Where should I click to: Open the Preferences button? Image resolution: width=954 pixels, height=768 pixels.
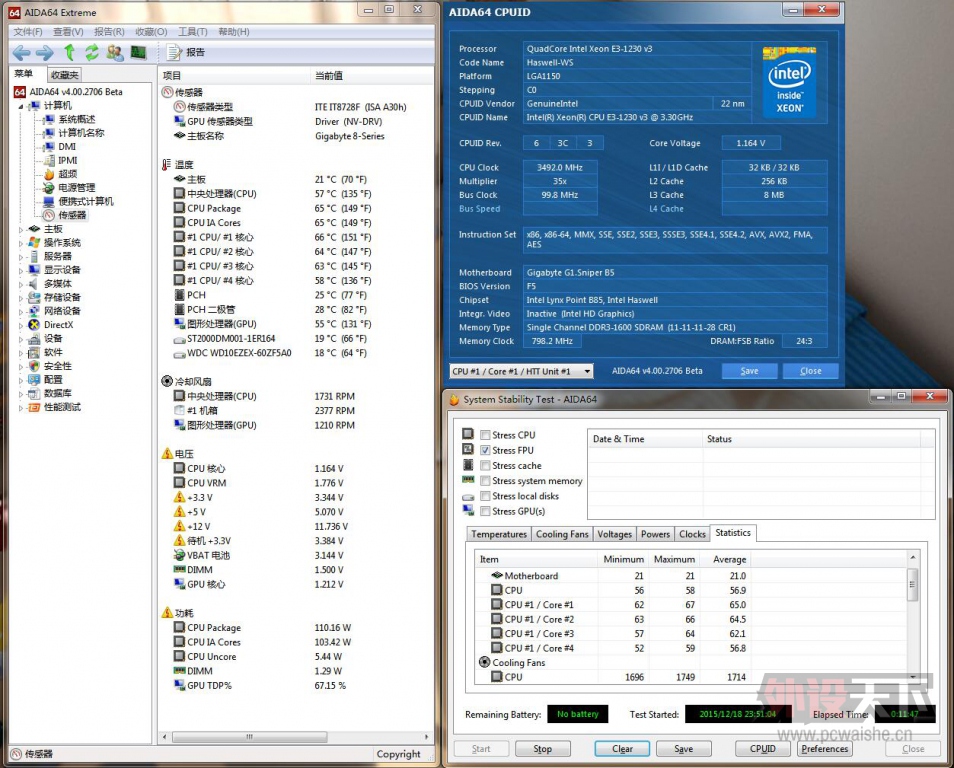(824, 749)
